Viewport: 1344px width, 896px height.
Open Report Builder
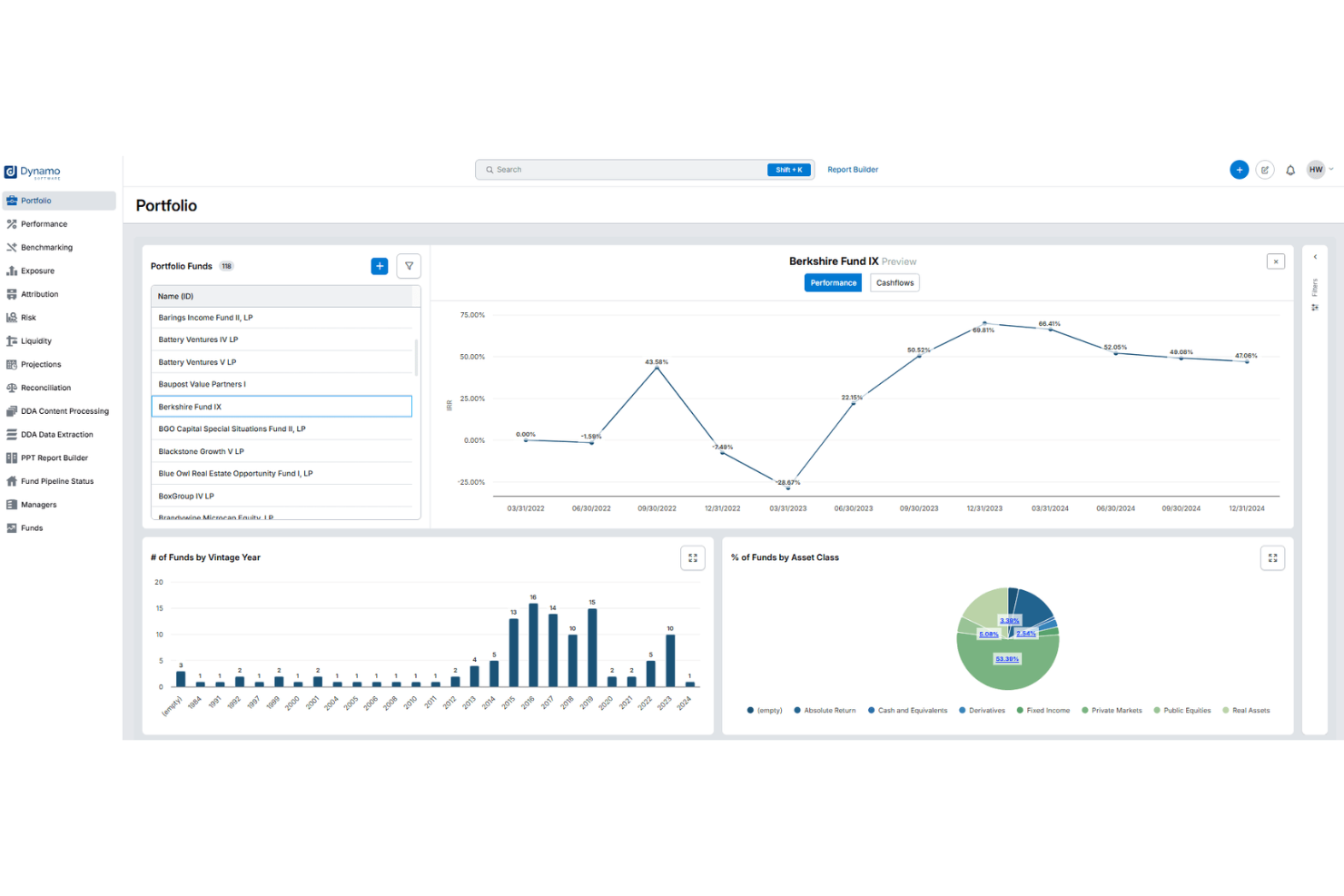852,169
